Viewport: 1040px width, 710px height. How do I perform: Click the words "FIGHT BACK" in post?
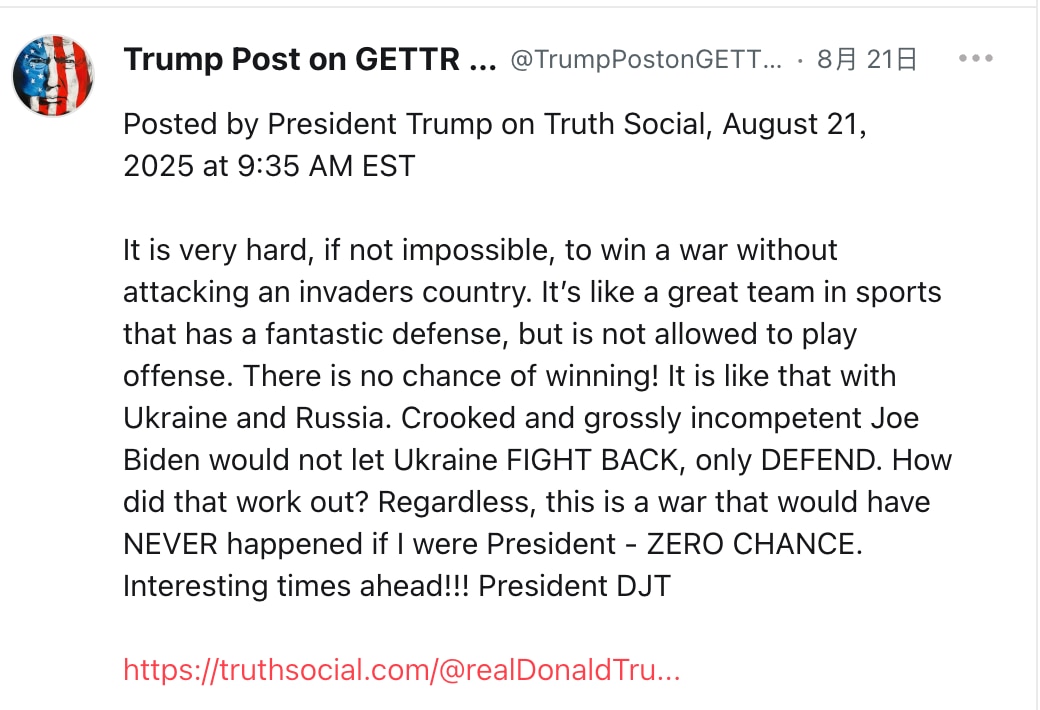(x=580, y=460)
